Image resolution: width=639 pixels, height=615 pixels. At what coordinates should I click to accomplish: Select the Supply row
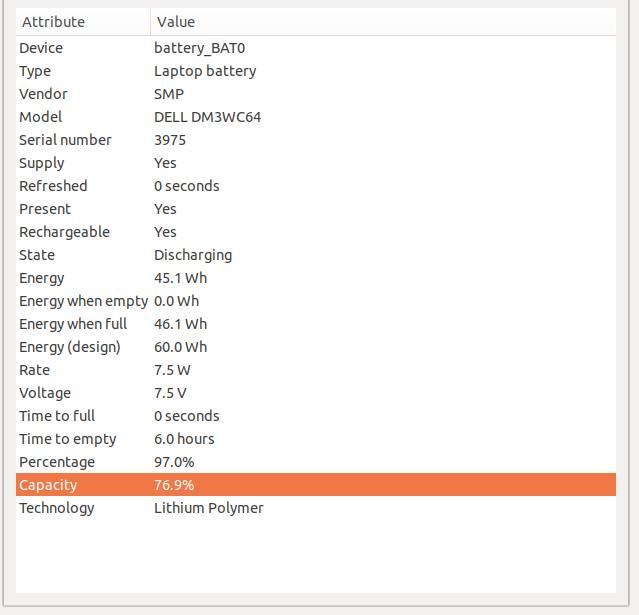coord(316,163)
